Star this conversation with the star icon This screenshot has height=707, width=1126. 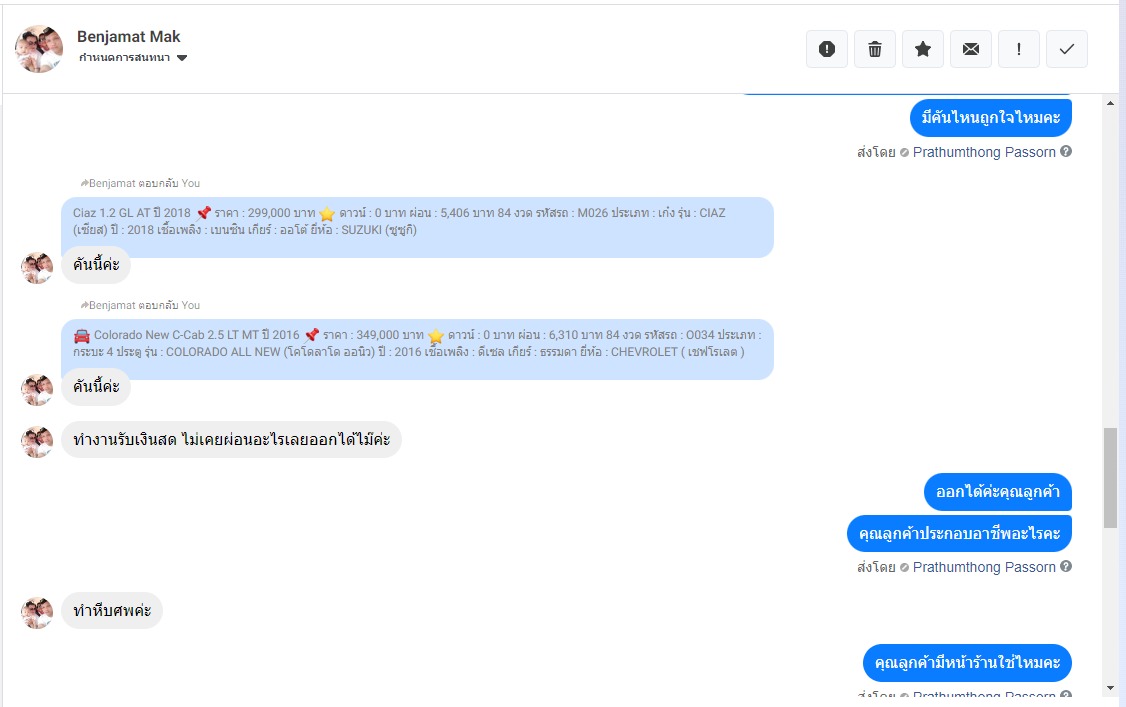tap(923, 49)
